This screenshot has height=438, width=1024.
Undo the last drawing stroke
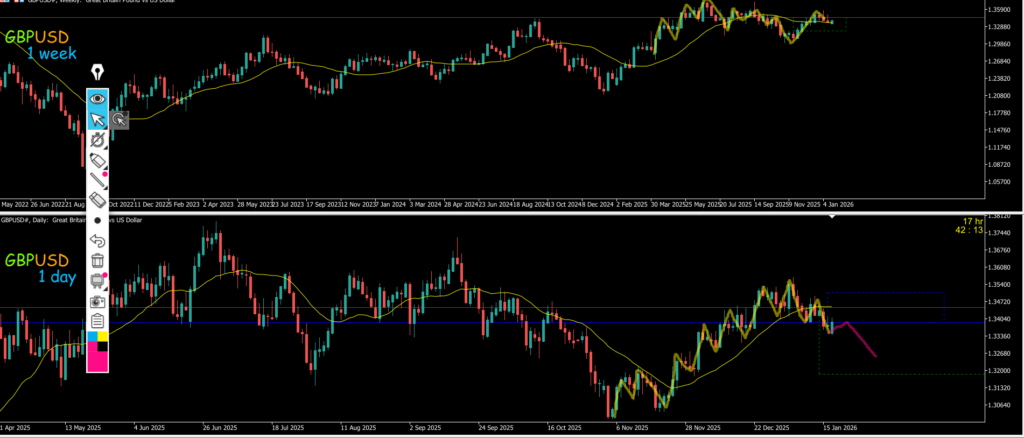[x=97, y=240]
